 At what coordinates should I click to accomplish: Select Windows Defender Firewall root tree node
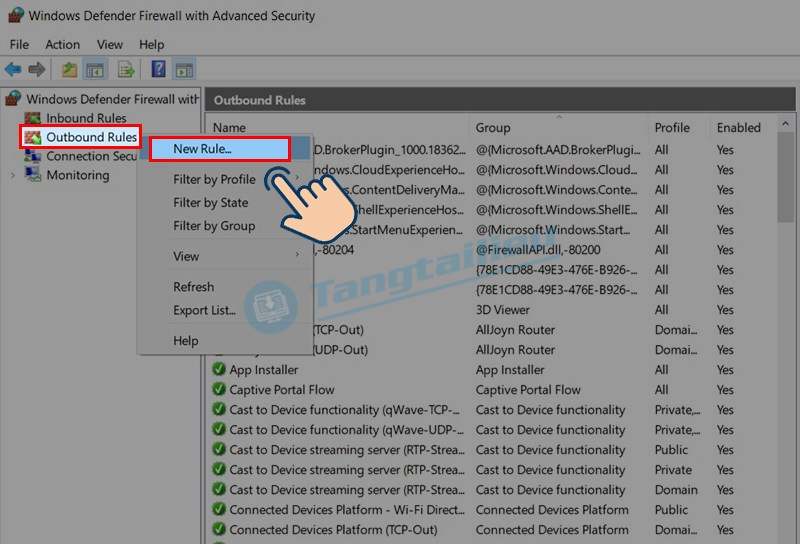click(x=113, y=99)
